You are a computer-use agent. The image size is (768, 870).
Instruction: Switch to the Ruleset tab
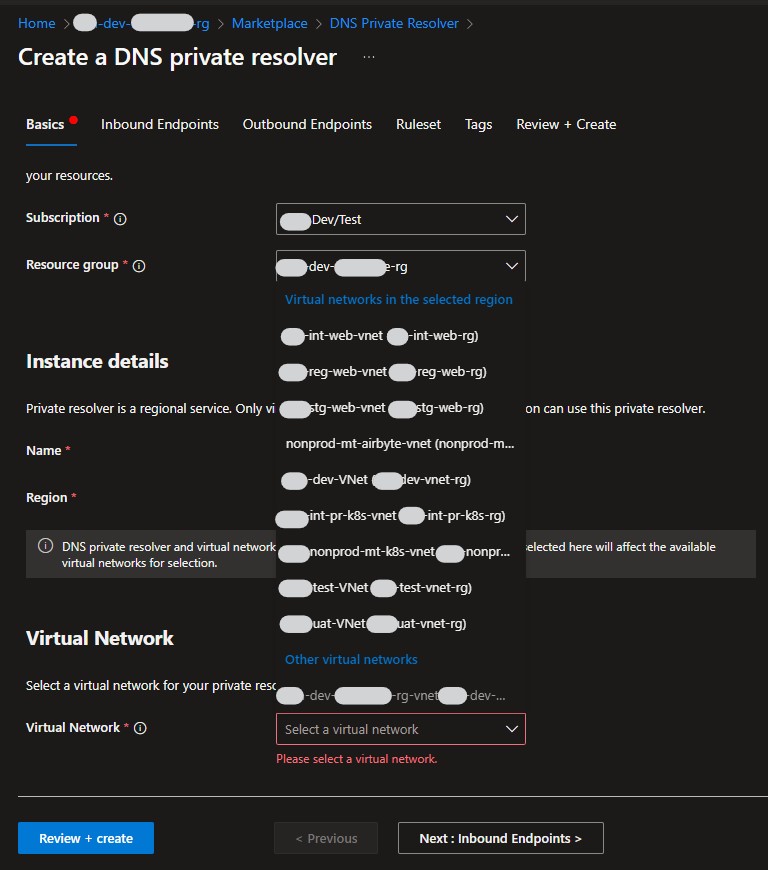coord(418,124)
